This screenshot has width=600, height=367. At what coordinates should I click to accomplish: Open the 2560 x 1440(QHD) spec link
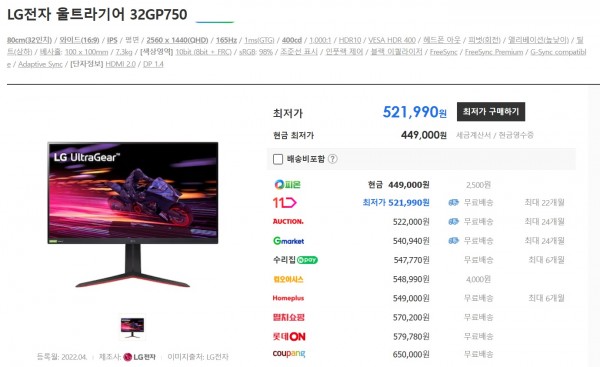(x=177, y=40)
